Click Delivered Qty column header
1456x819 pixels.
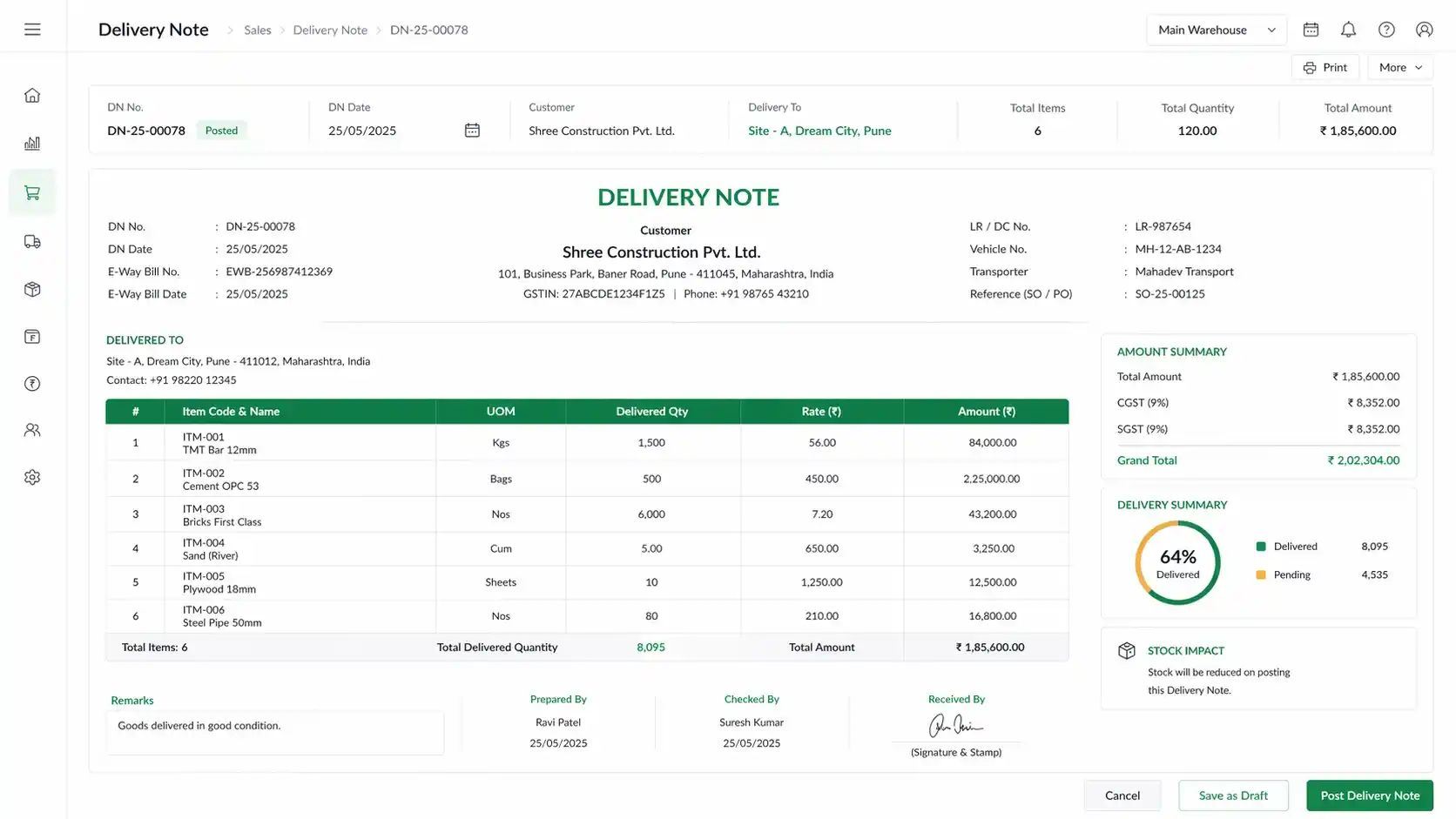click(651, 412)
